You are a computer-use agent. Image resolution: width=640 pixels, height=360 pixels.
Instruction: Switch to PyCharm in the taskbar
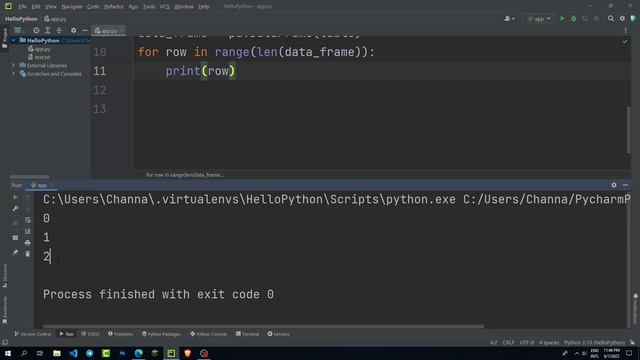click(x=171, y=353)
